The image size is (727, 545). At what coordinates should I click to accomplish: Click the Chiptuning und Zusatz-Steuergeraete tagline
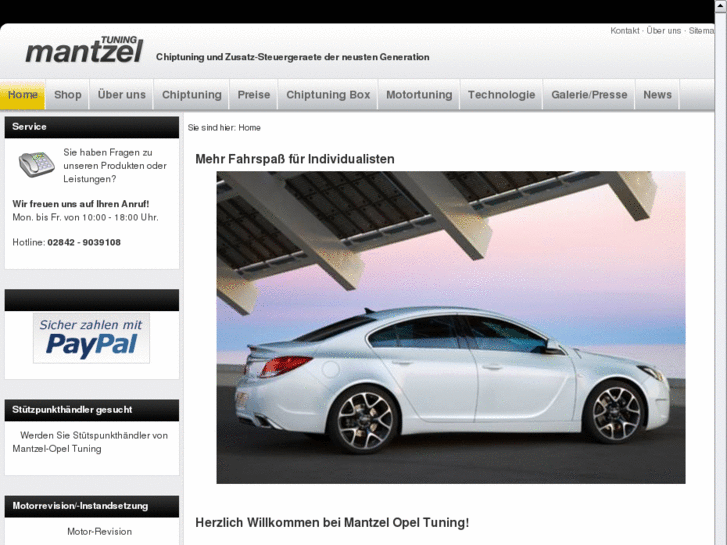pyautogui.click(x=293, y=57)
